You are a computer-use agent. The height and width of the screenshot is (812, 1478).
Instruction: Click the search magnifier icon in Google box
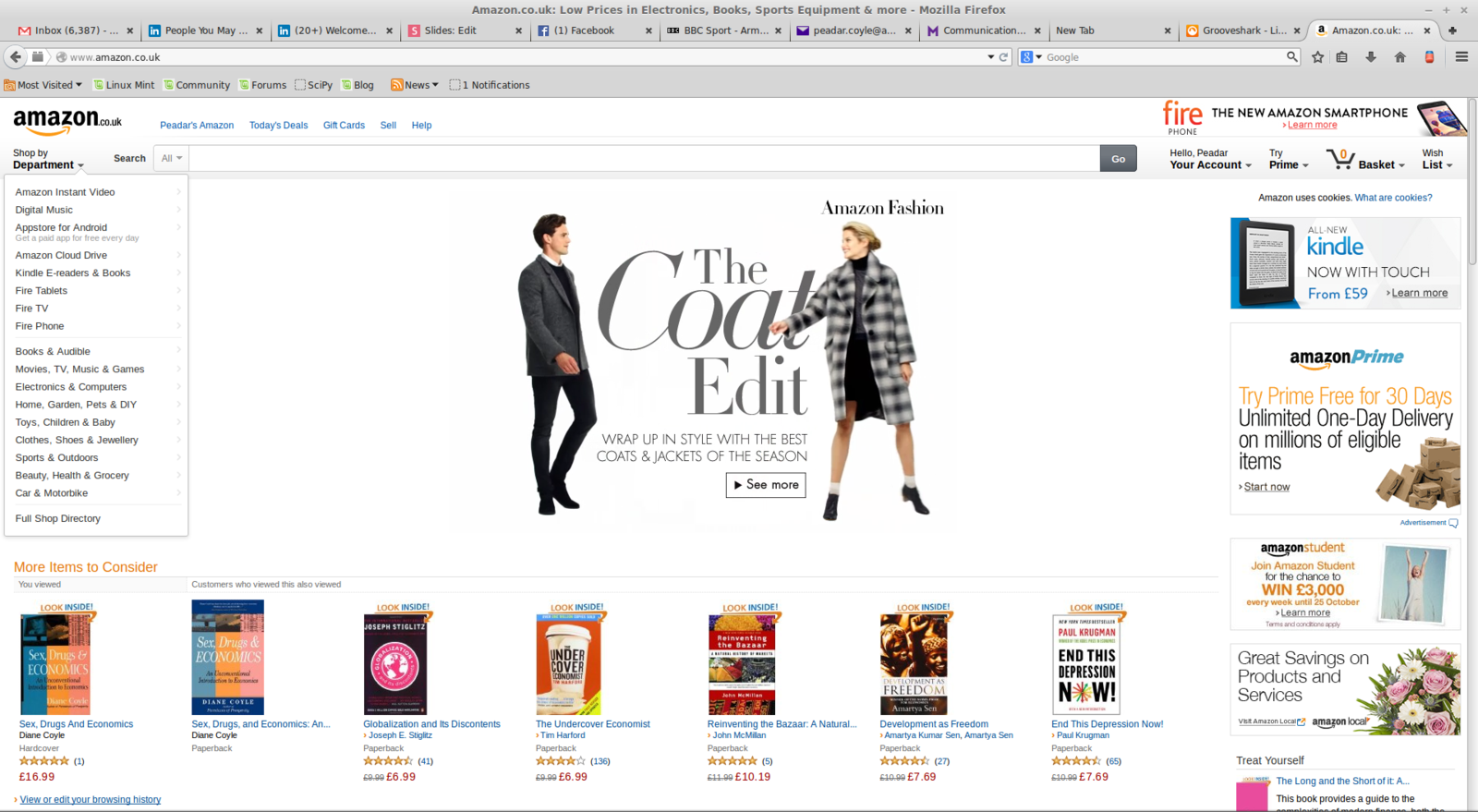tap(1291, 57)
